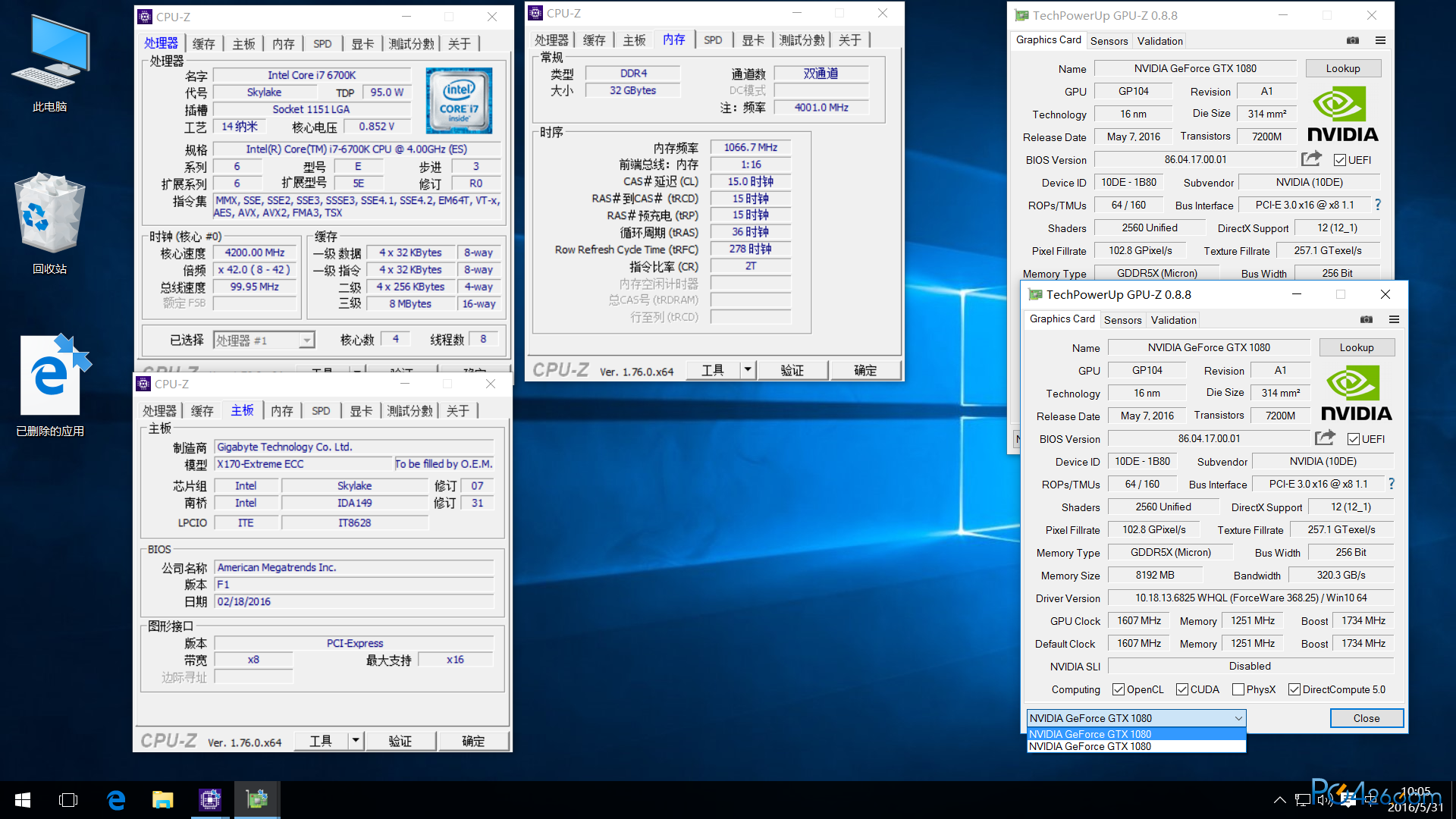Click the NVIDIA logo in back GPU-Z window
This screenshot has width=1456, height=819.
1342,114
